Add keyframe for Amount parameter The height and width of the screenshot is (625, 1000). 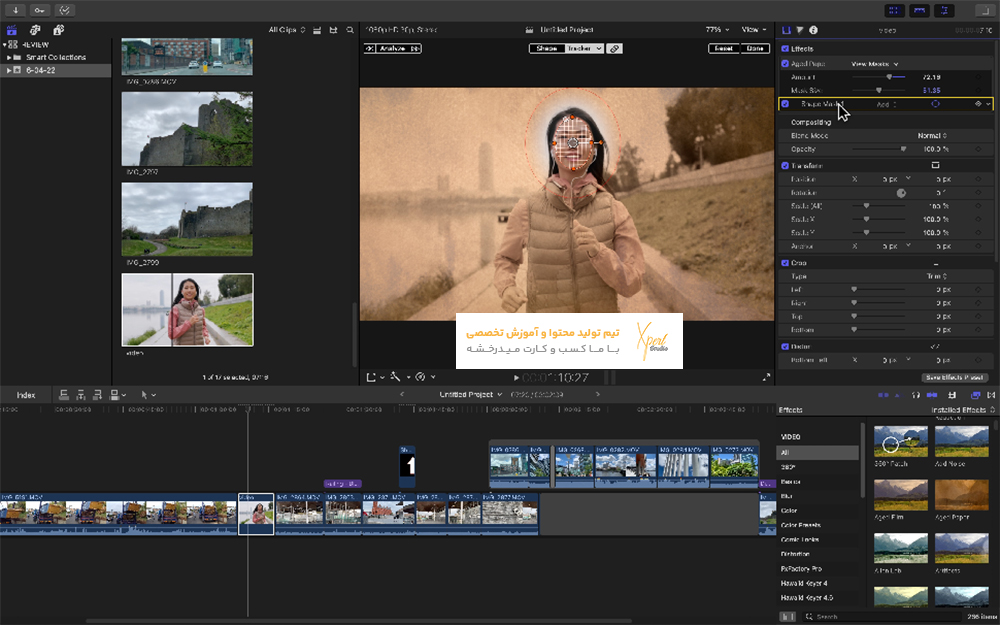point(978,77)
